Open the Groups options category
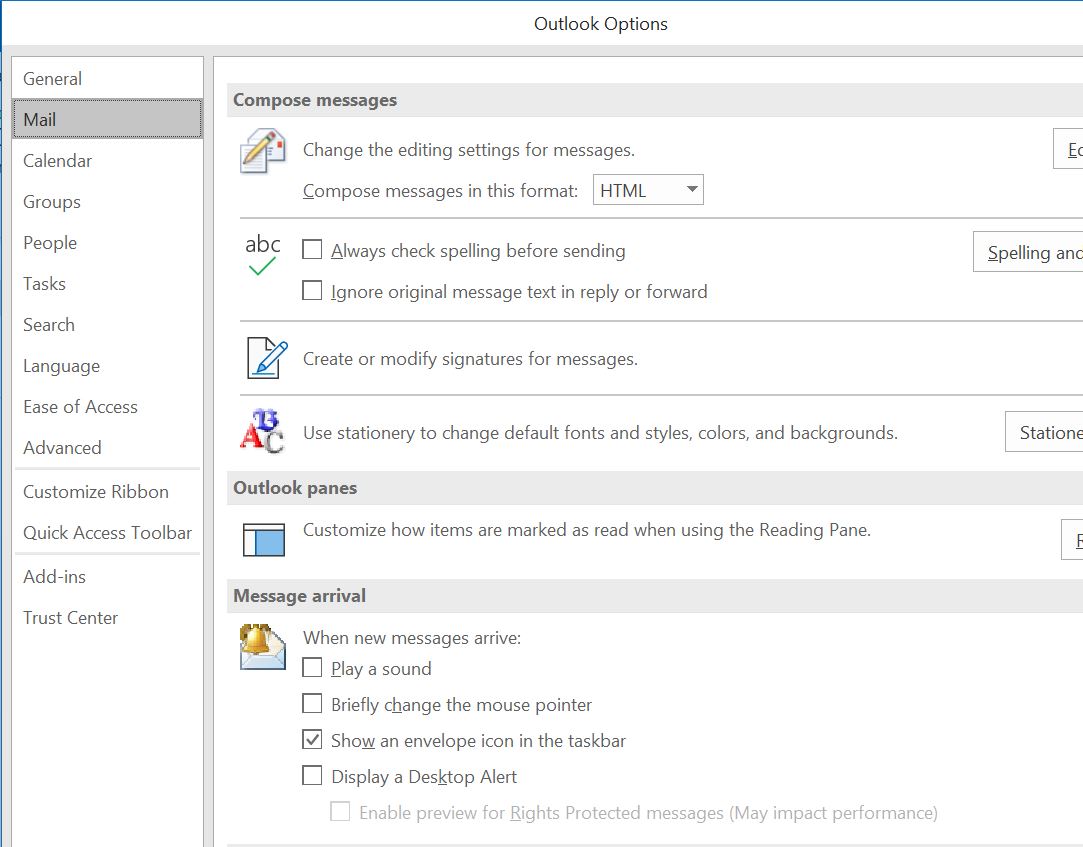This screenshot has width=1083, height=847. point(108,202)
